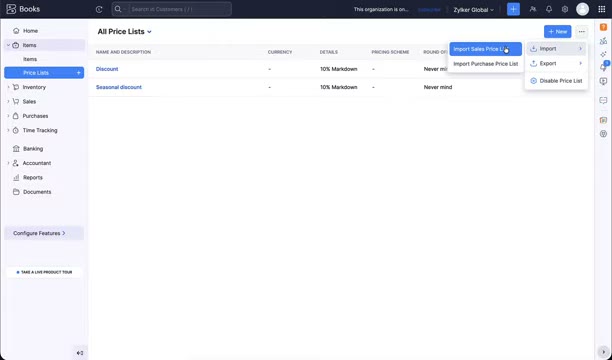
Task: Expand the Sales sidebar section
Action: click(8, 102)
